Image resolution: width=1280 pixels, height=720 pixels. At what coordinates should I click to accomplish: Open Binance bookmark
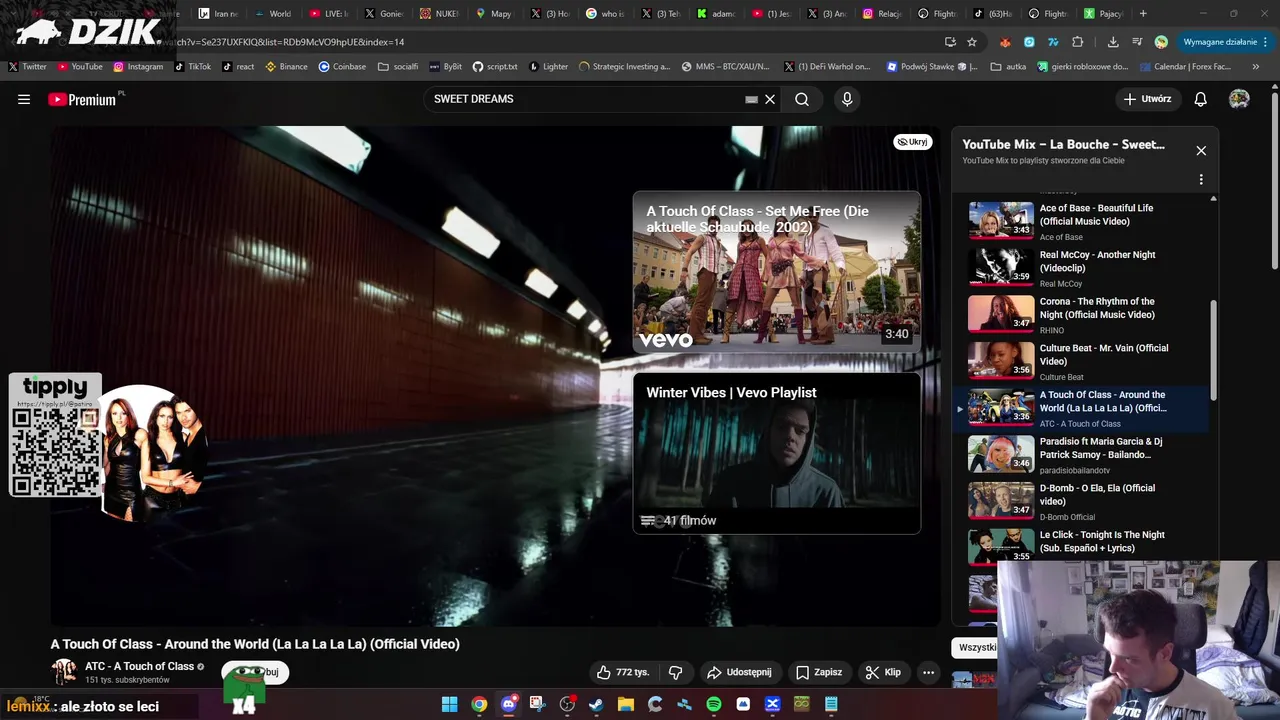[x=286, y=66]
